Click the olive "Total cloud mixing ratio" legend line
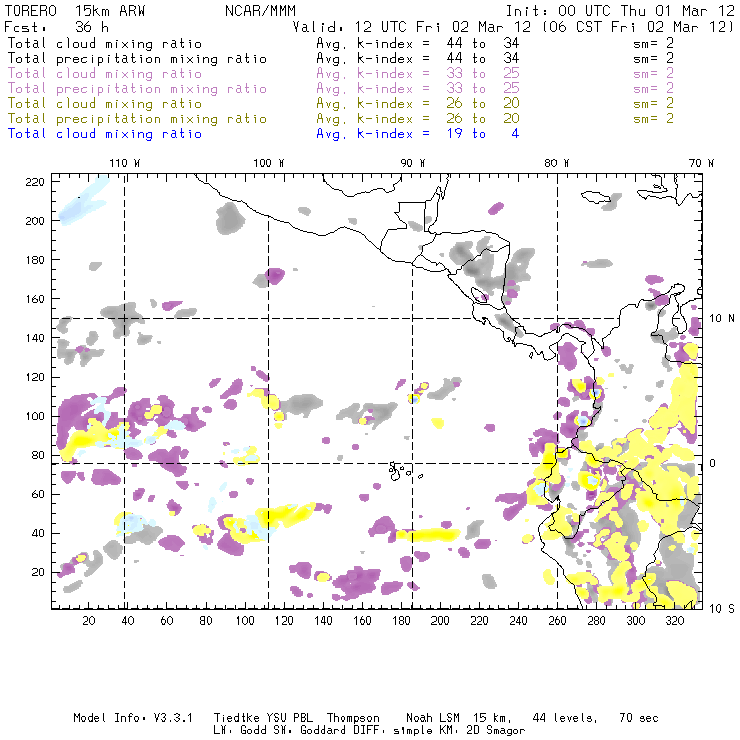 click(105, 103)
